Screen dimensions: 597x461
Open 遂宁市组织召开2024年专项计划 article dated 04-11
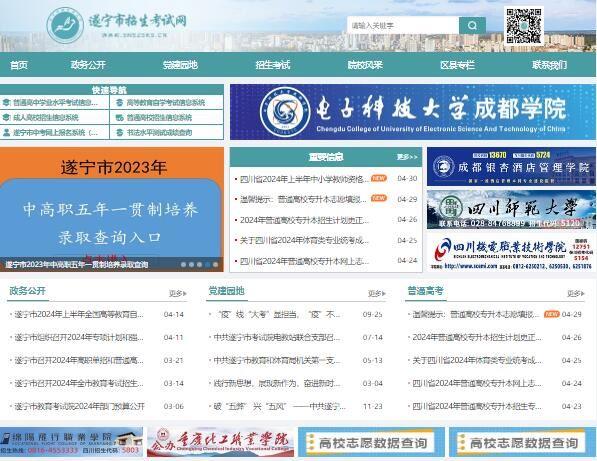(79, 337)
